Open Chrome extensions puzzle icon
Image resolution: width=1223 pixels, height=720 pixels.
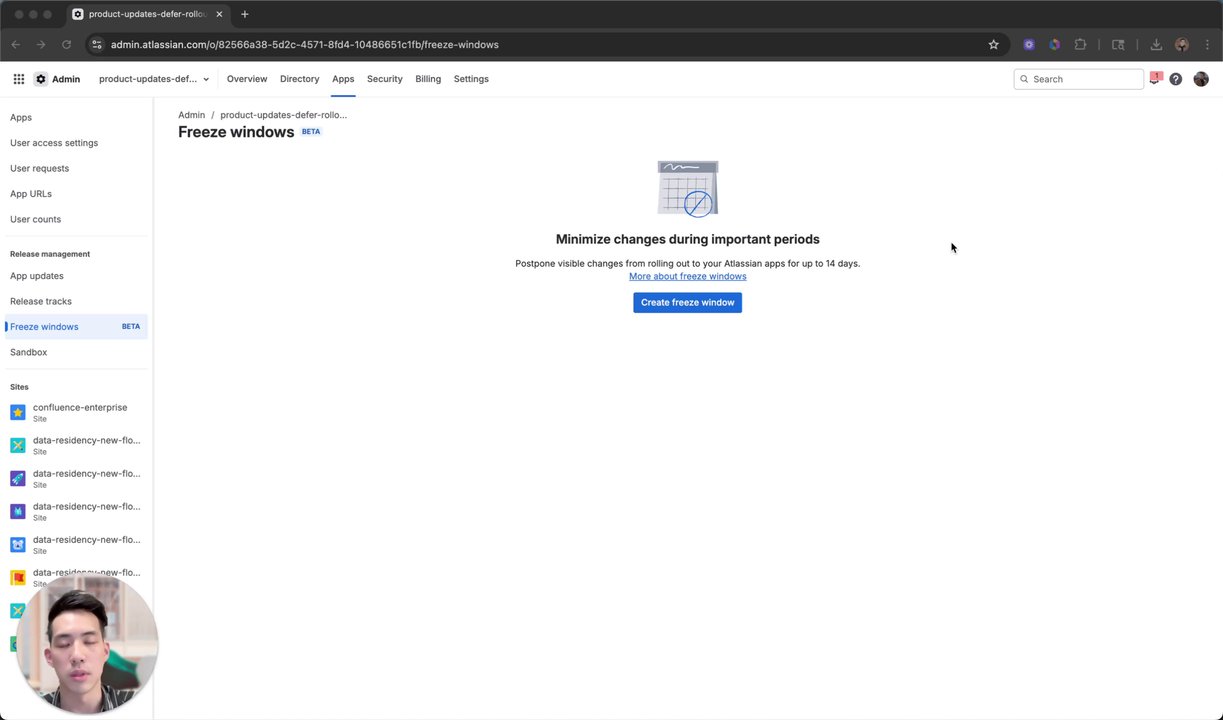(x=1080, y=44)
